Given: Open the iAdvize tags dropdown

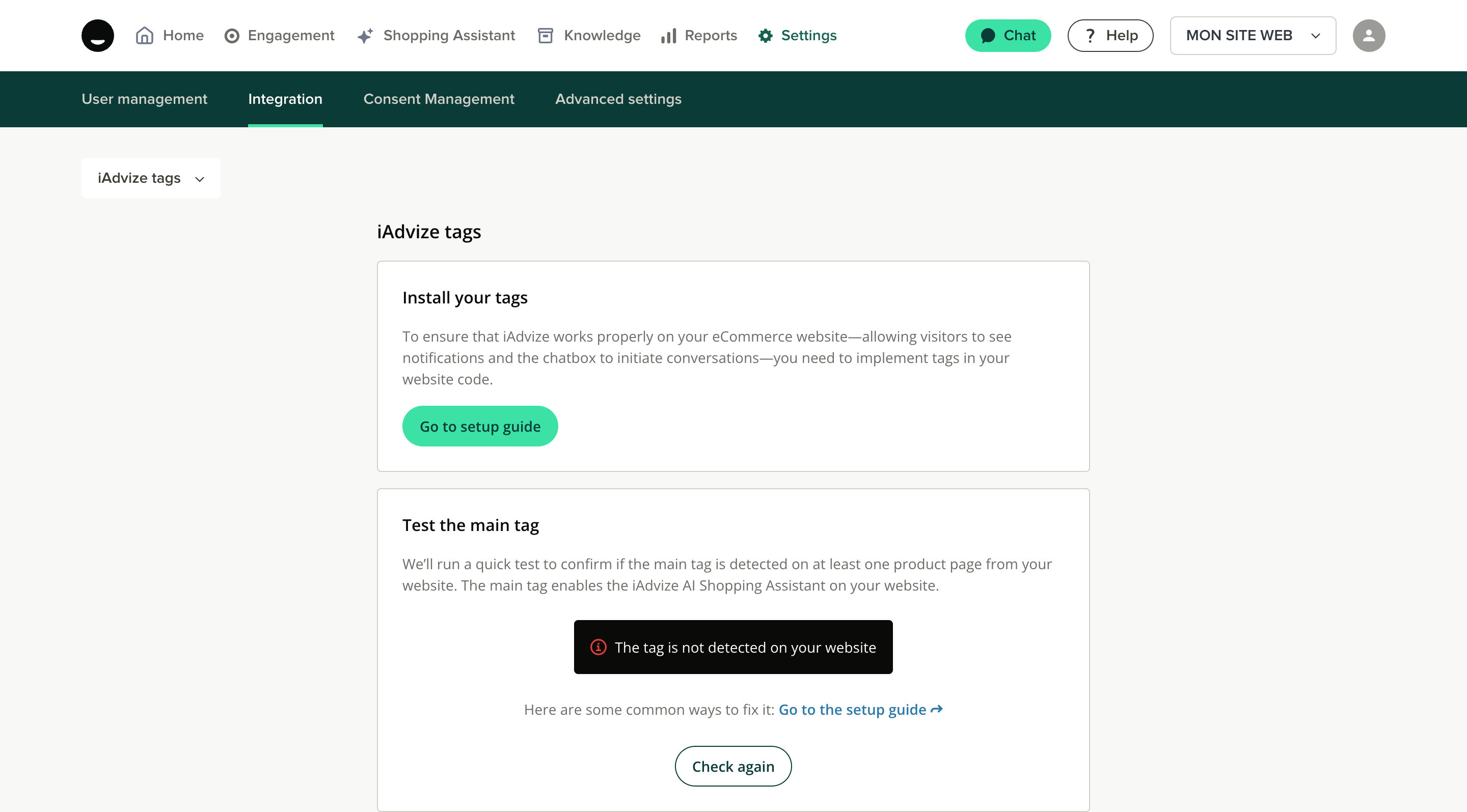Looking at the screenshot, I should point(150,178).
